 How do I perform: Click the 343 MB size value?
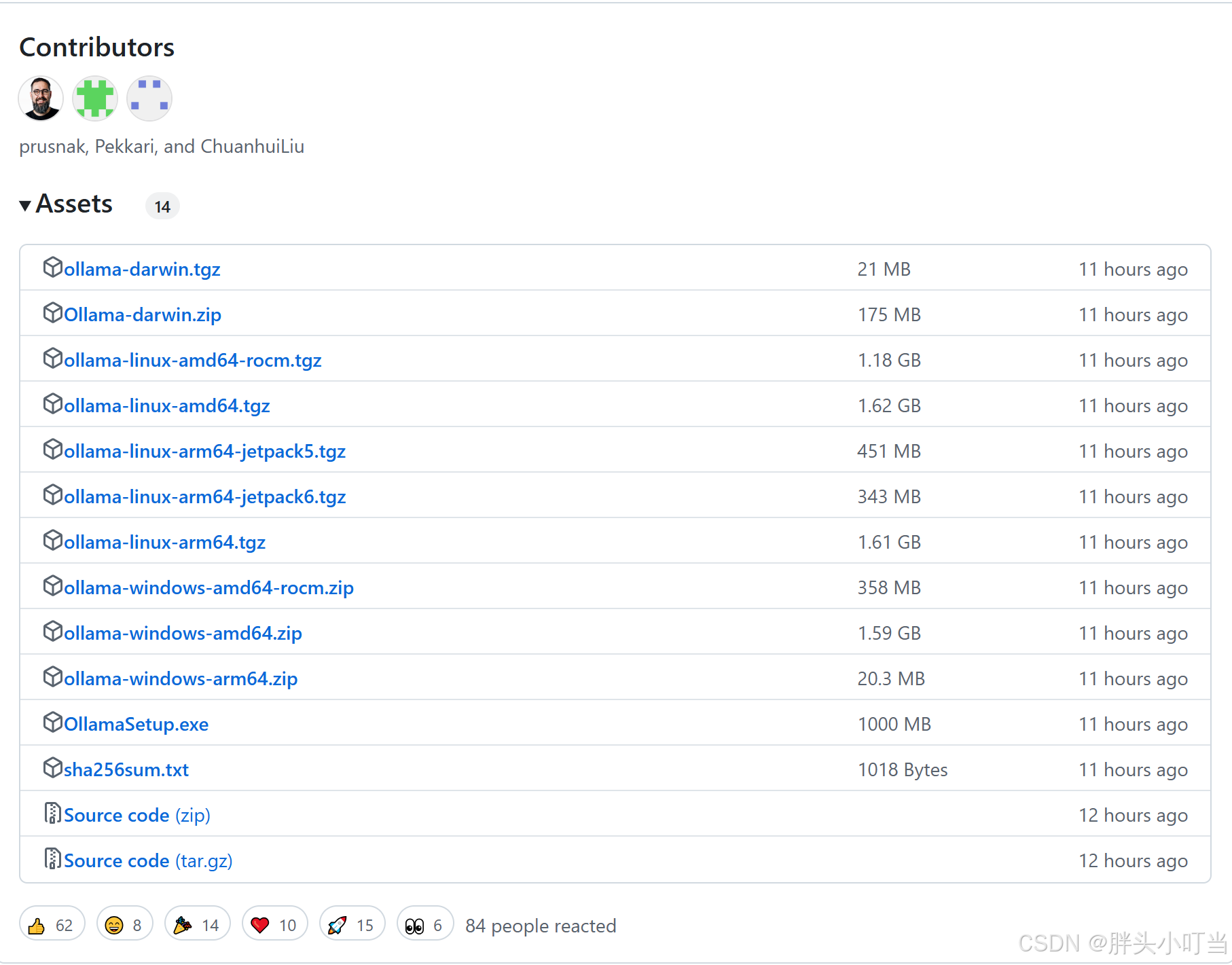(889, 496)
